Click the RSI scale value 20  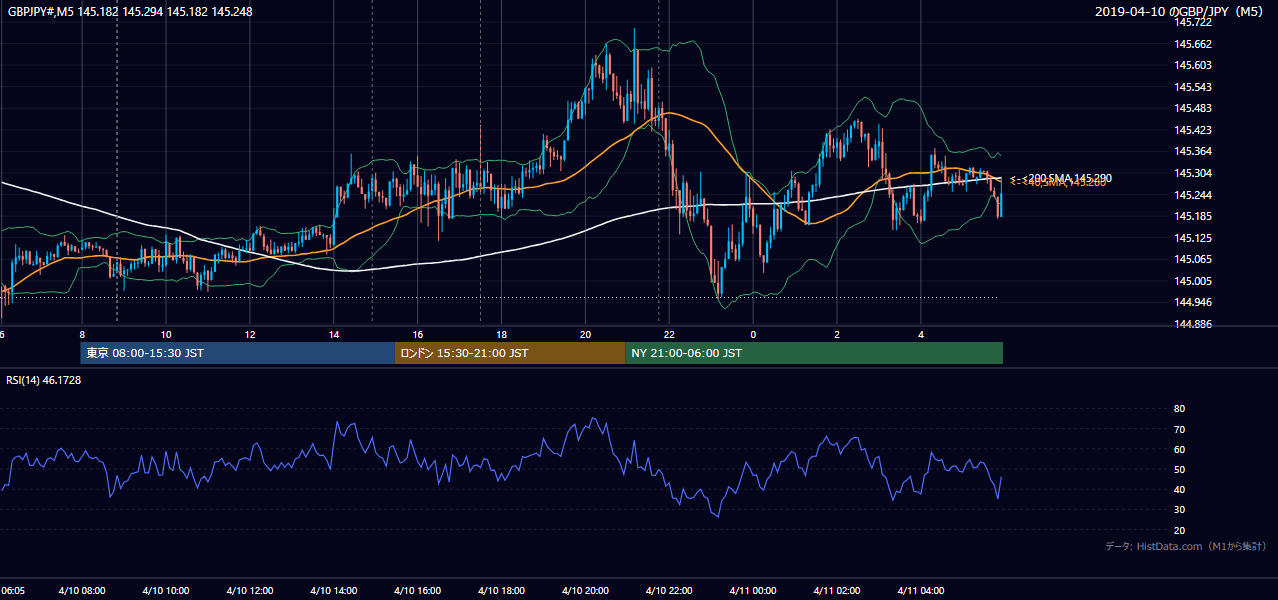click(x=1180, y=530)
